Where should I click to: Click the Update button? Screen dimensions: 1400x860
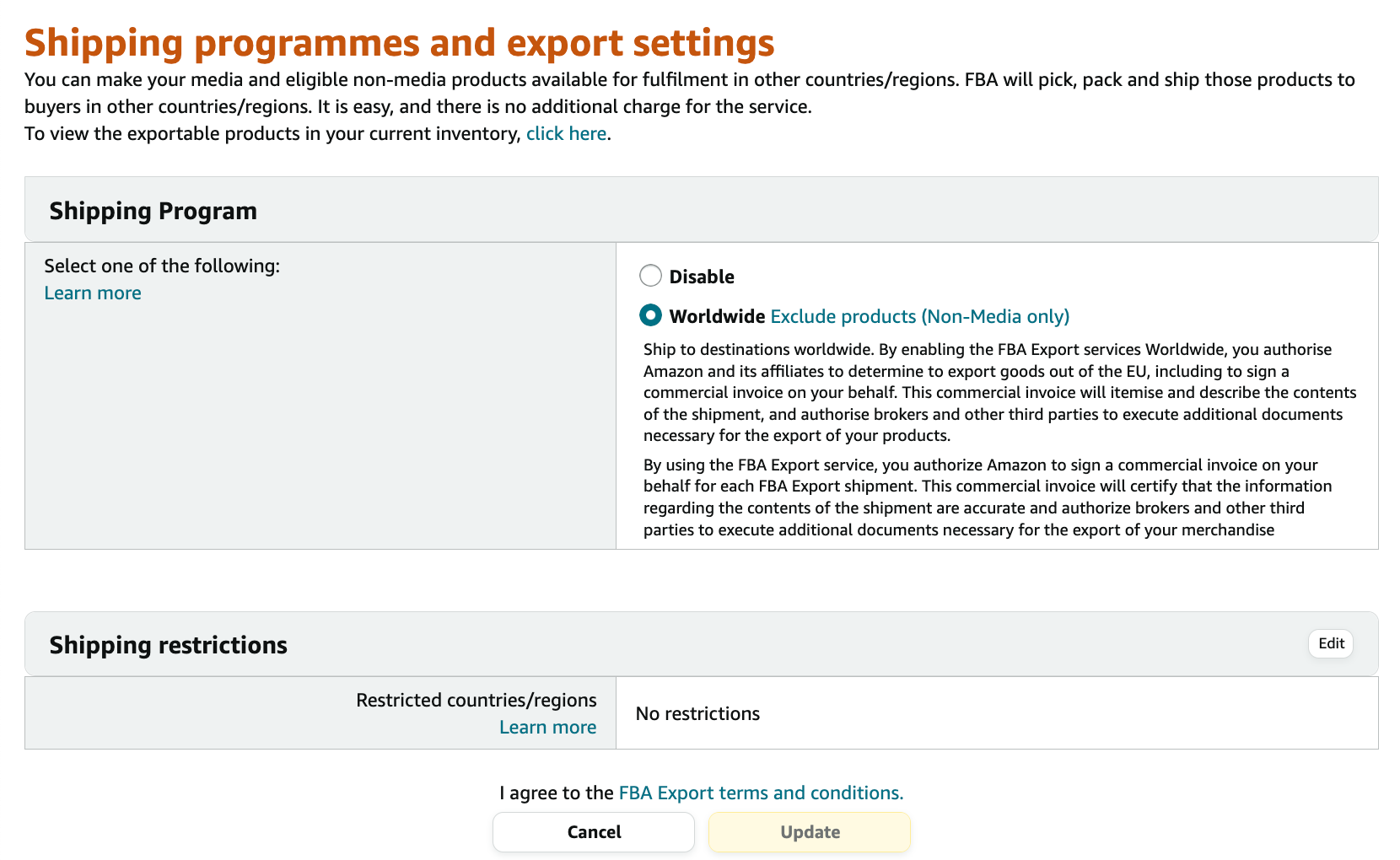(810, 832)
